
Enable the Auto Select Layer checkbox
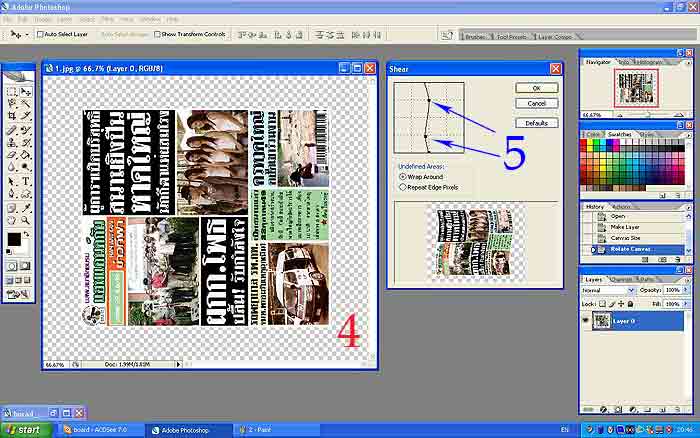(40, 34)
